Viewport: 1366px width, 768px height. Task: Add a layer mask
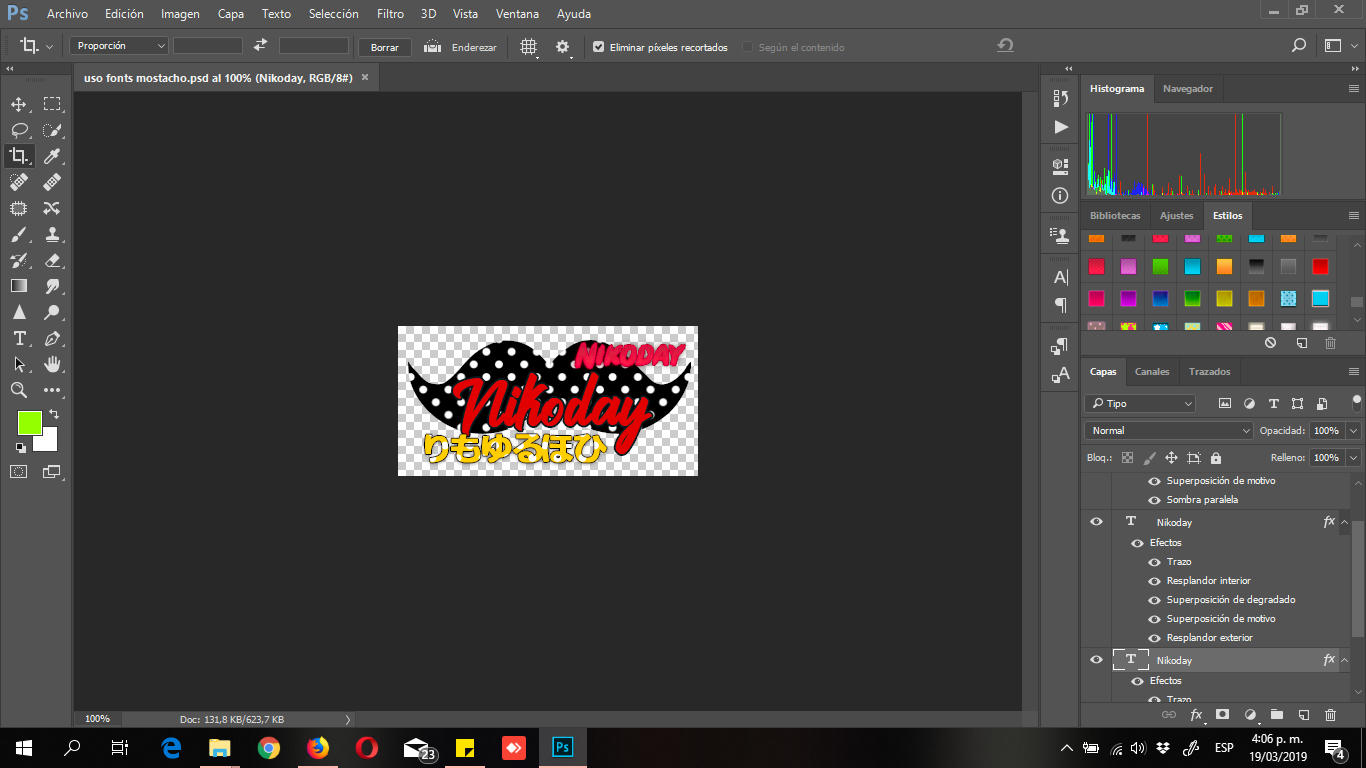pyautogui.click(x=1222, y=715)
